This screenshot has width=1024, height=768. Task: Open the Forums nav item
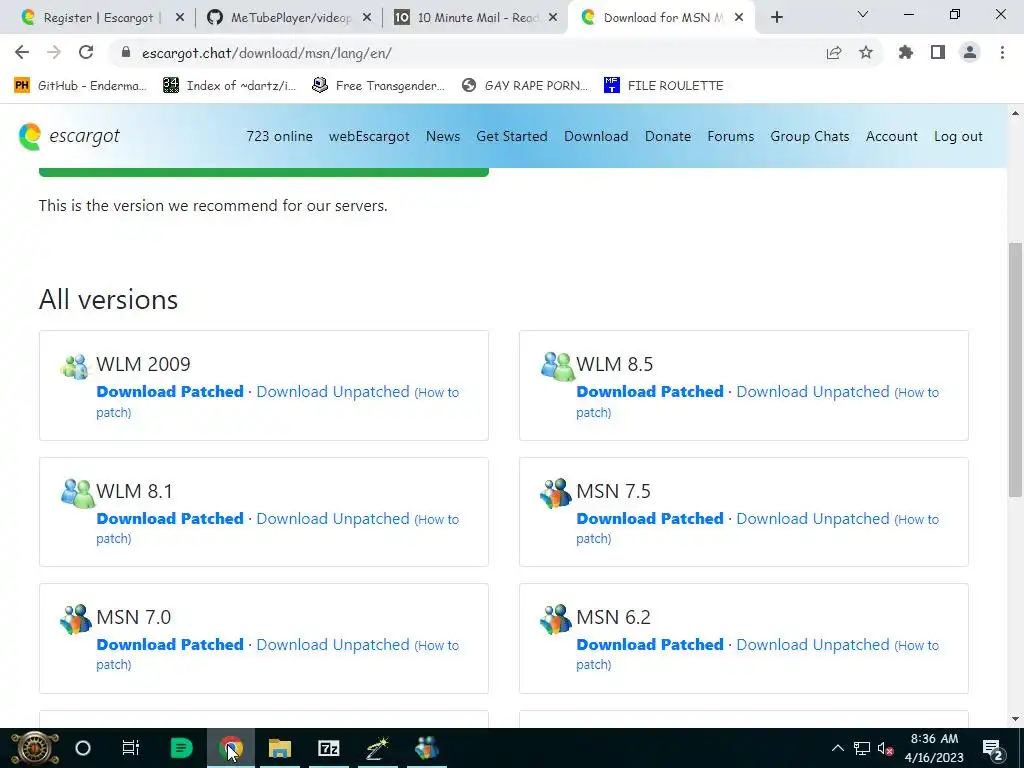731,136
